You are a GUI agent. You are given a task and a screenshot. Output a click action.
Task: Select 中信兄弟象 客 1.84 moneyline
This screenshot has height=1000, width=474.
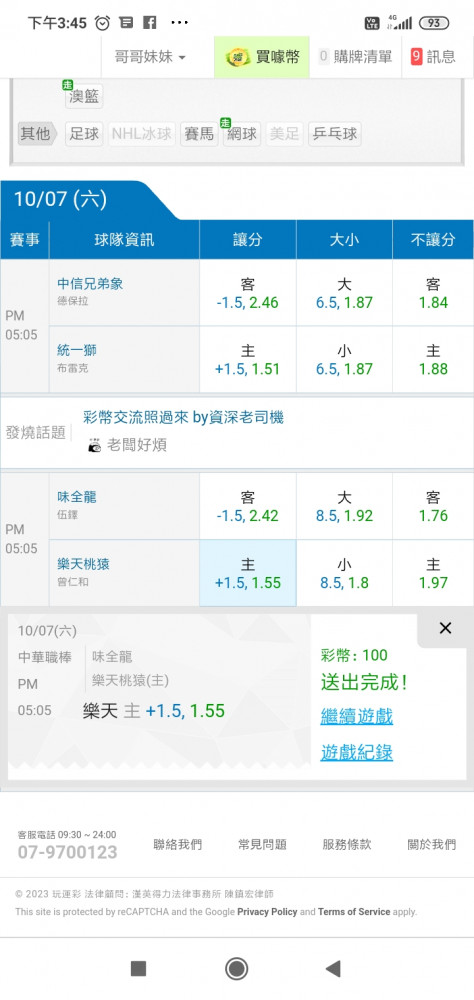coord(433,293)
